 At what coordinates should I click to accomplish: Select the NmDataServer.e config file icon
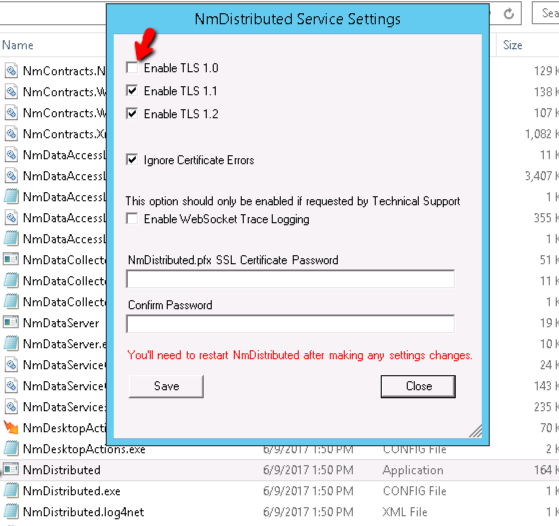tap(11, 343)
